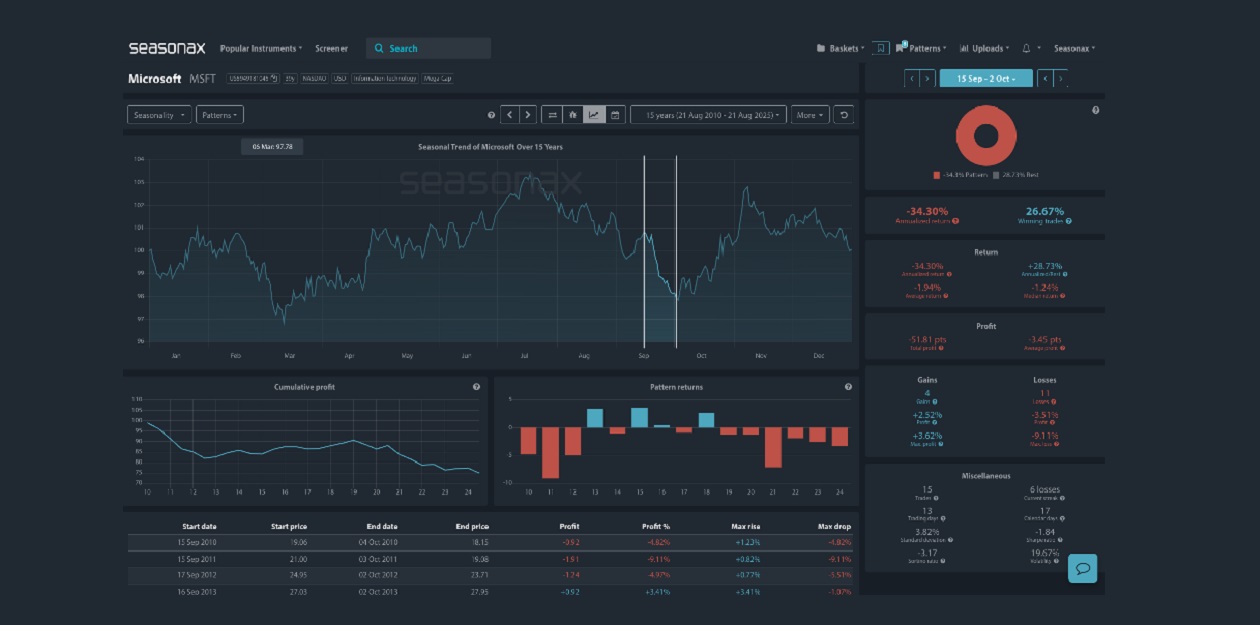1260x625 pixels.
Task: Open the 15 Sep – 2 Oct pattern dropdown
Action: click(x=985, y=78)
